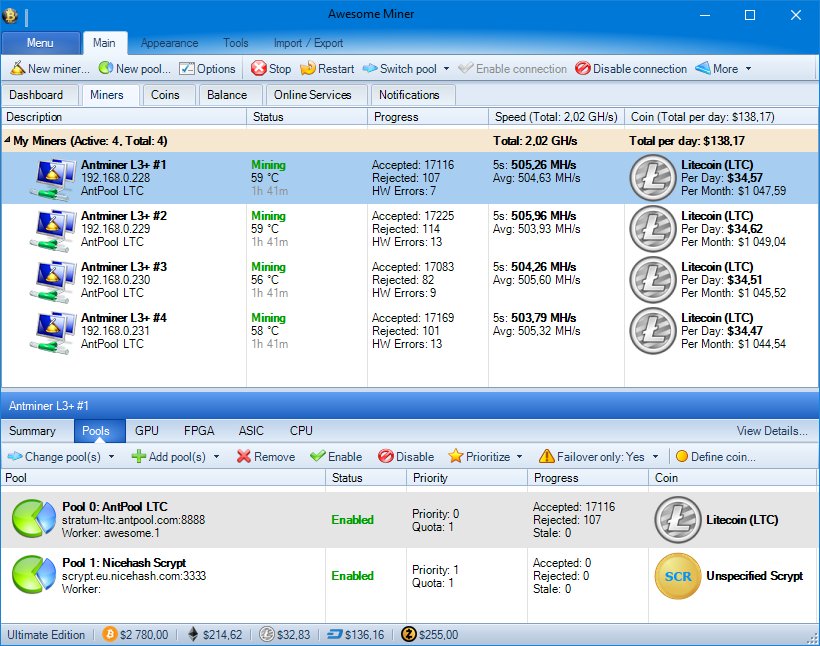Image resolution: width=820 pixels, height=646 pixels.
Task: Click the Pool 0 AntPool LTC pie icon
Action: pos(33,519)
